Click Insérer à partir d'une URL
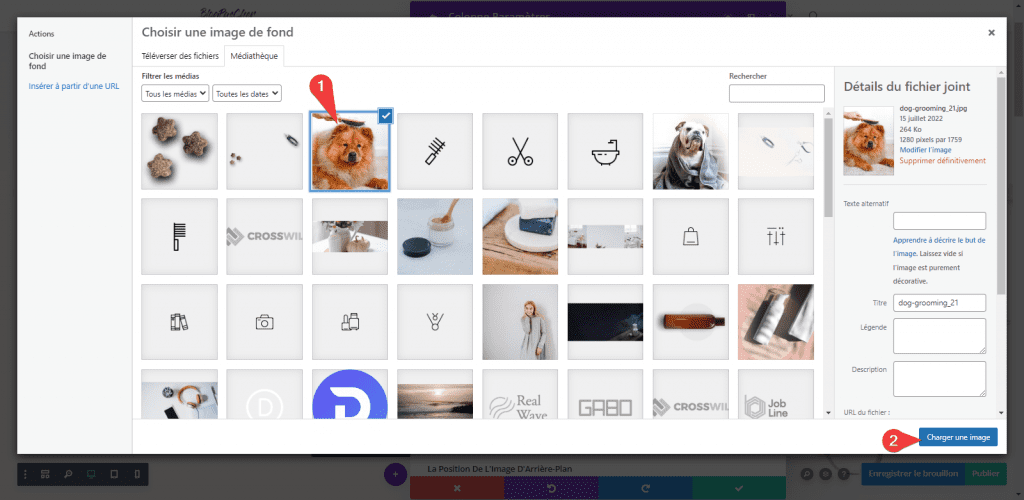 coord(74,86)
